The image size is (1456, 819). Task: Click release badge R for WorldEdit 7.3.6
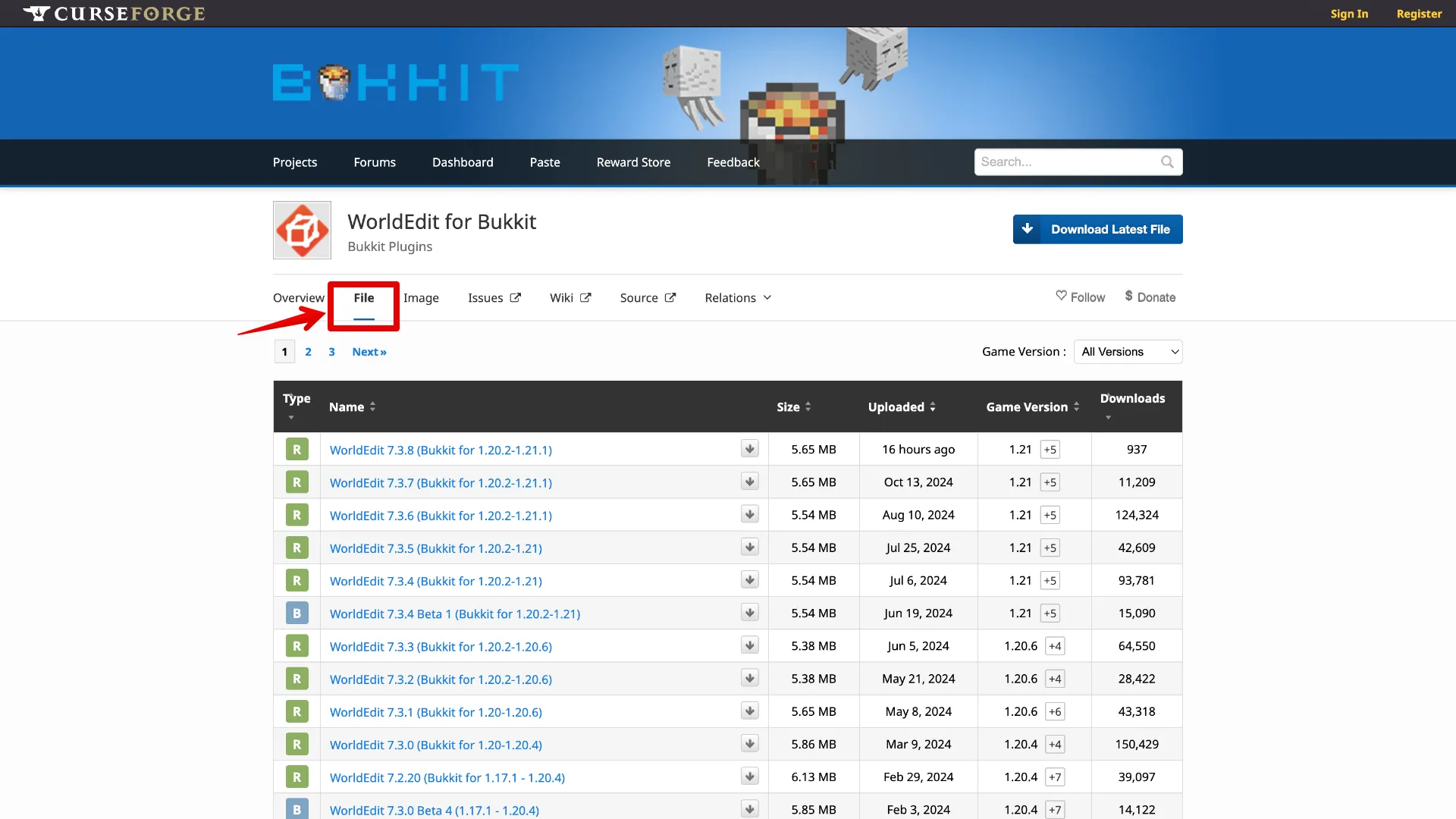pyautogui.click(x=297, y=515)
